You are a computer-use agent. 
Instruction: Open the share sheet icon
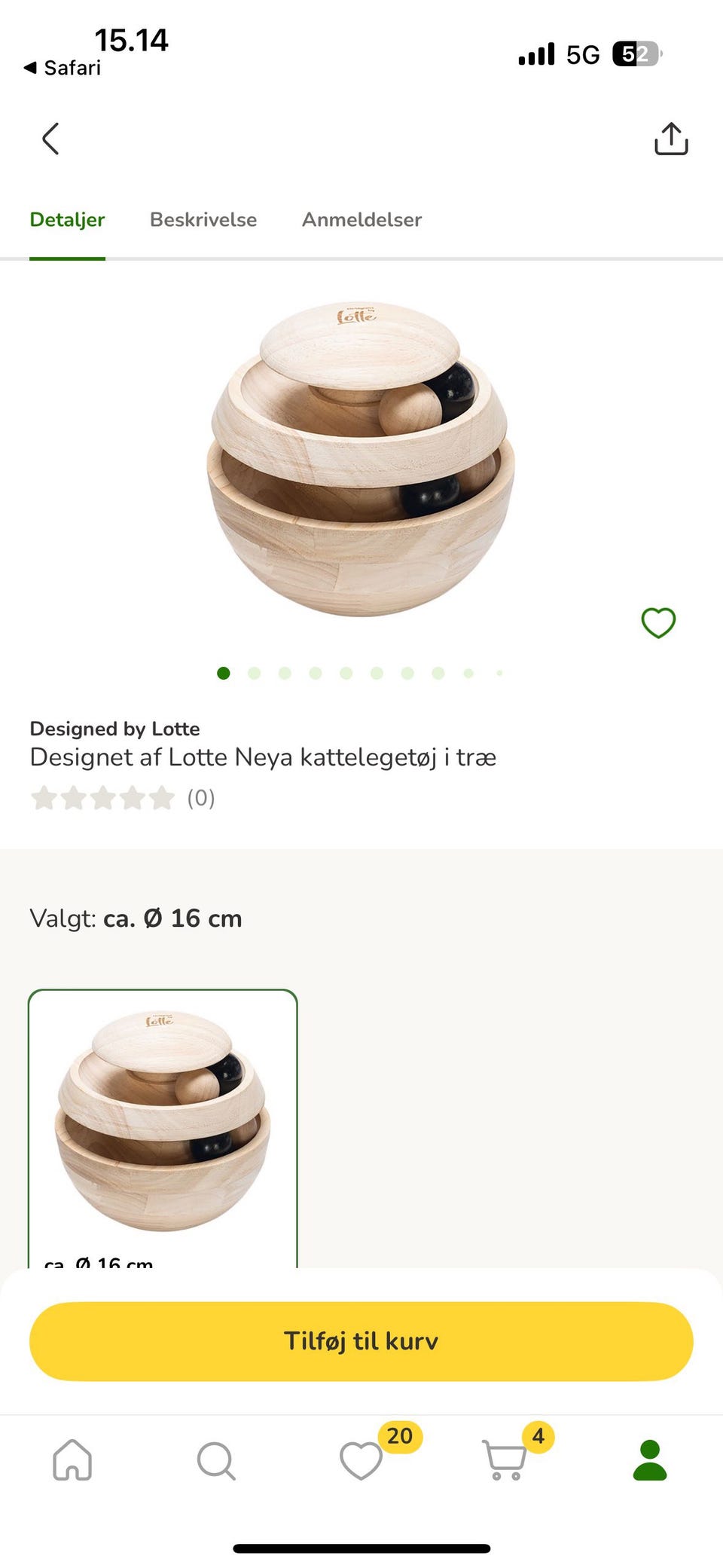(x=671, y=139)
